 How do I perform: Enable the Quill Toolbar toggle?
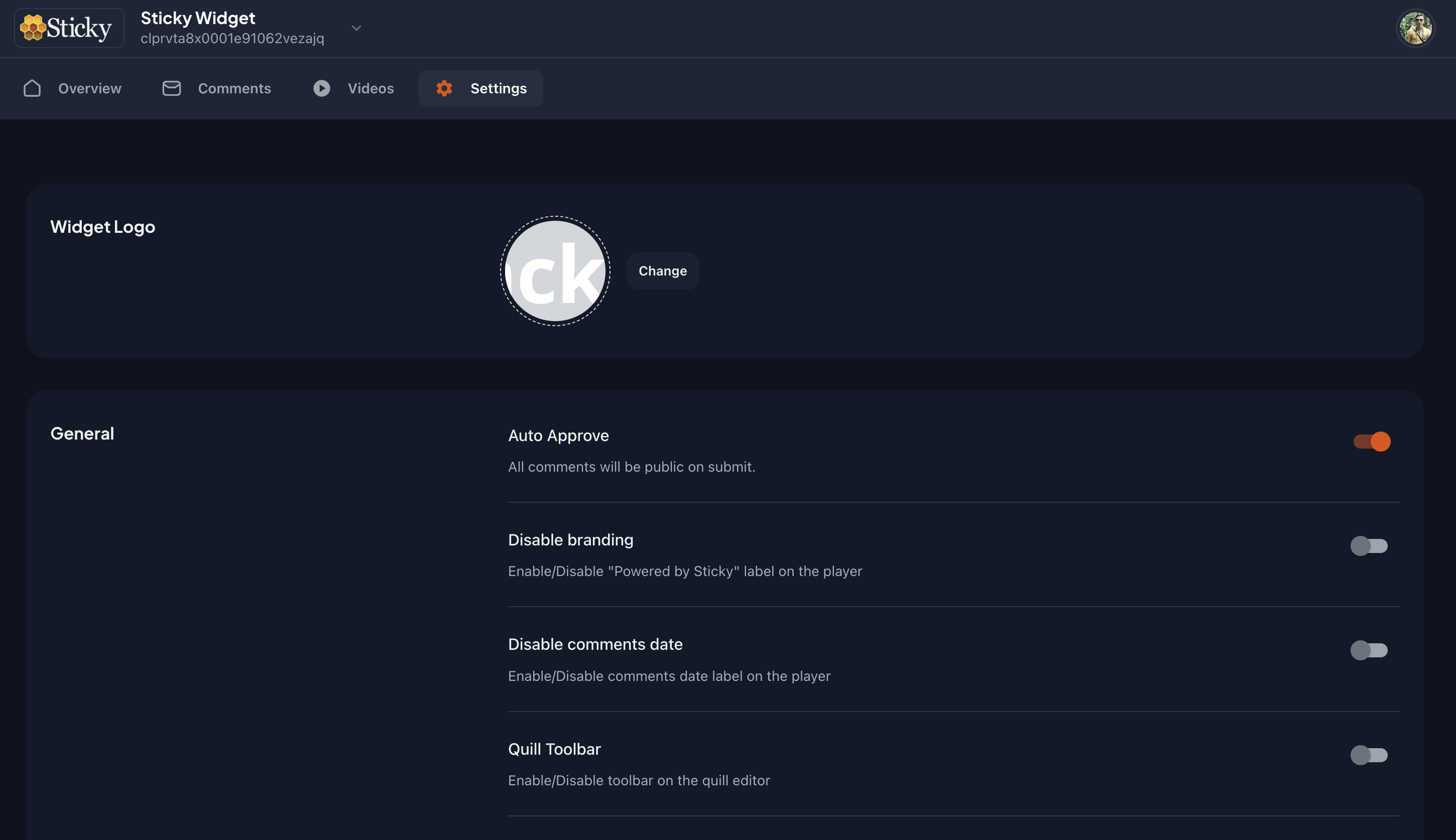pyautogui.click(x=1368, y=755)
